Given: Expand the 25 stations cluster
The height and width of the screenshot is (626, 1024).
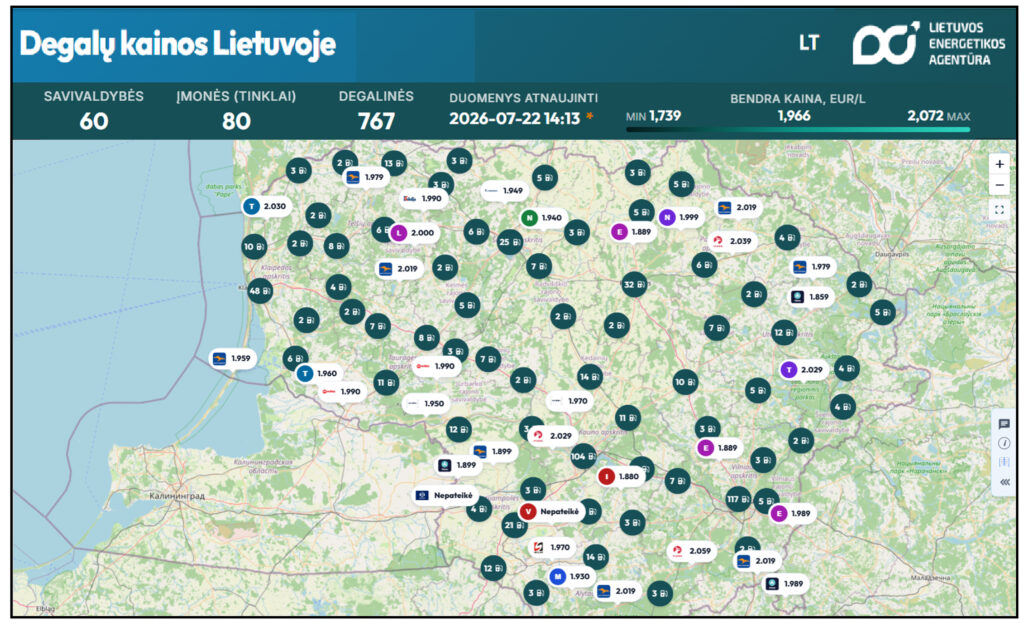Looking at the screenshot, I should click(510, 242).
